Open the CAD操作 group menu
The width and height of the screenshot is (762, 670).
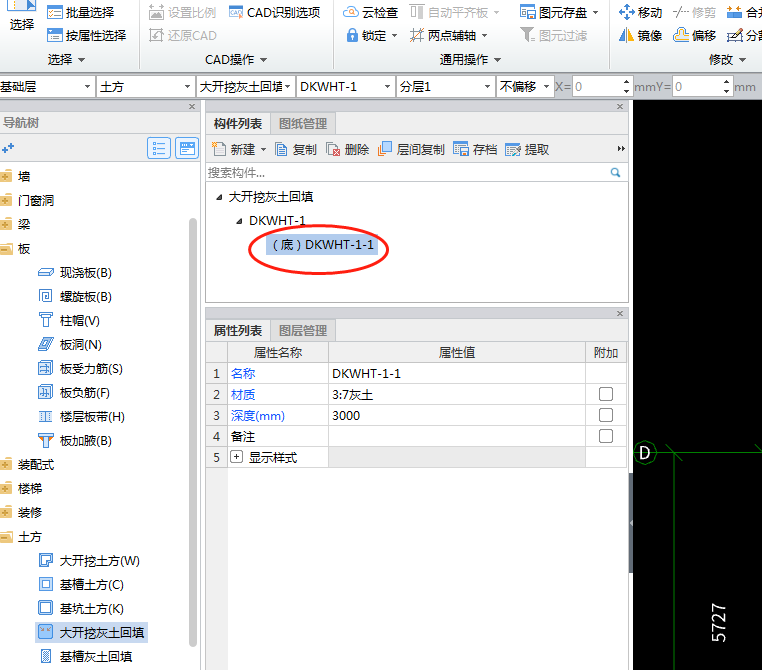tap(236, 59)
